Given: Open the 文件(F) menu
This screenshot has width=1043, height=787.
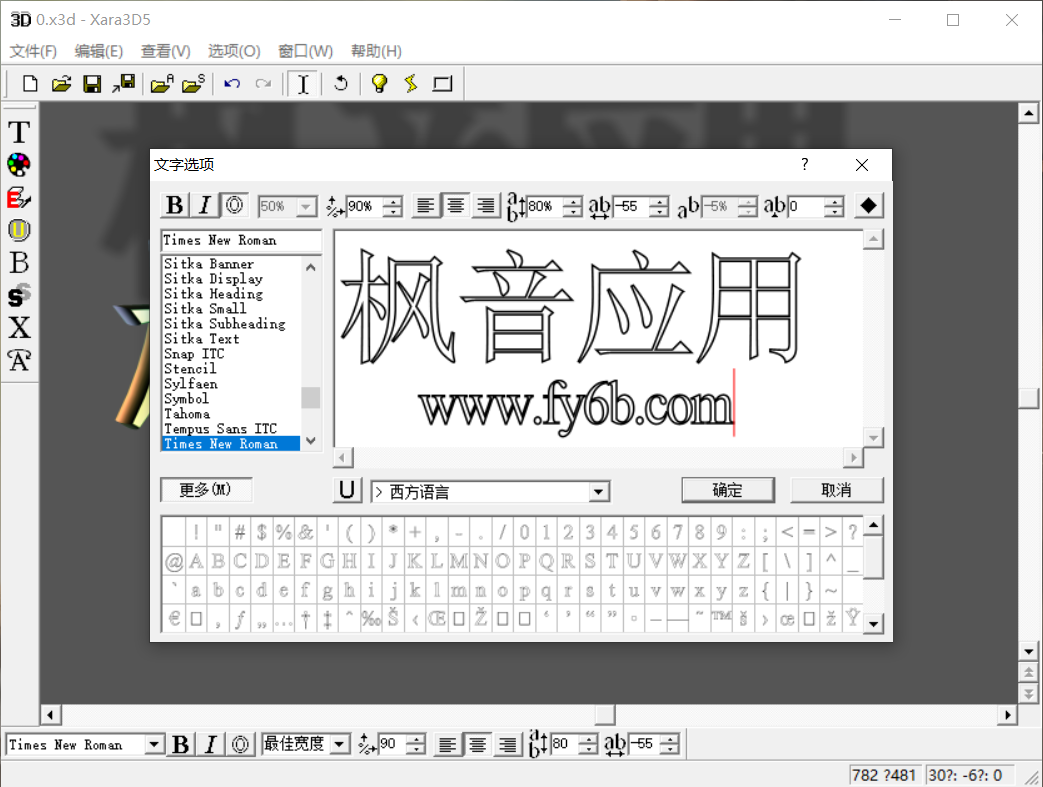Looking at the screenshot, I should tap(33, 51).
